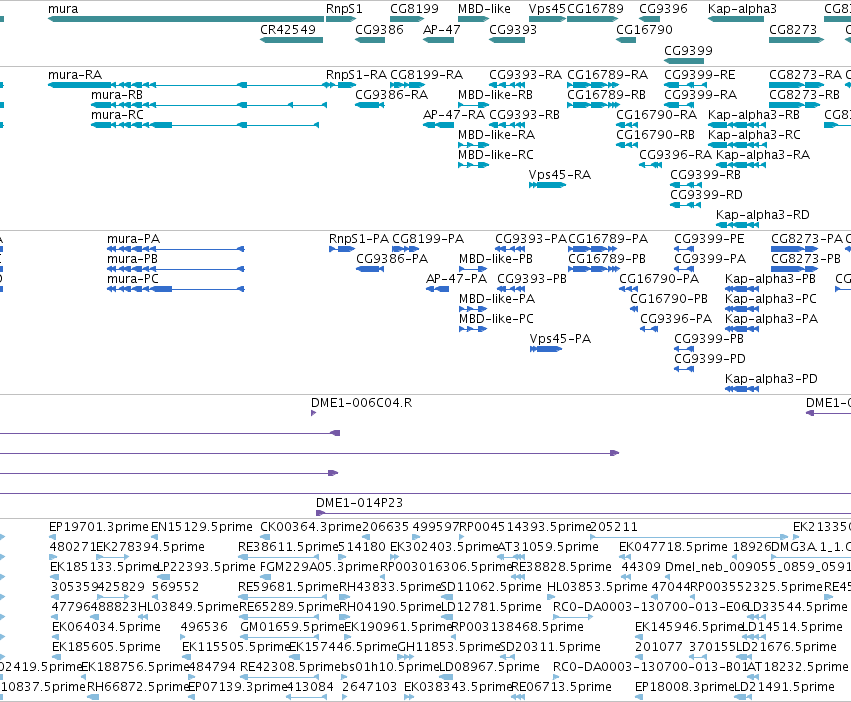851x702 pixels.
Task: Click the 'AP-47-RA' transcript label
Action: coord(454,115)
